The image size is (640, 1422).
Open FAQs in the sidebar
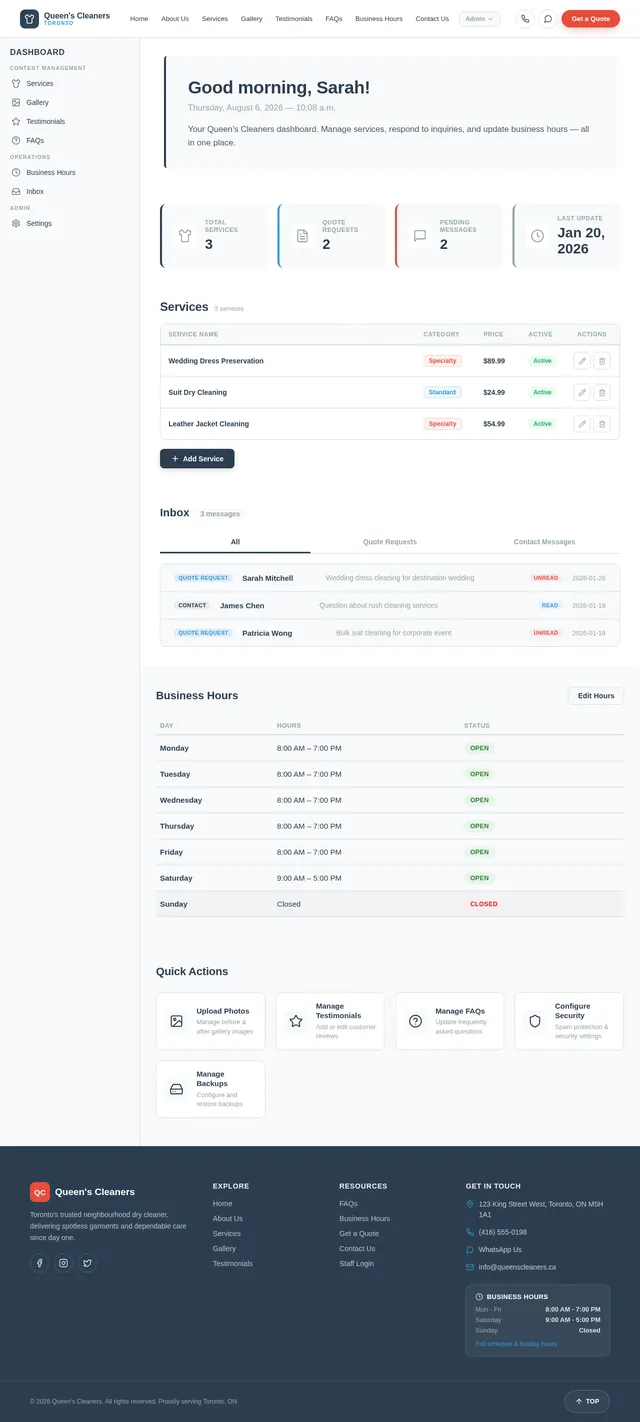tap(69, 141)
